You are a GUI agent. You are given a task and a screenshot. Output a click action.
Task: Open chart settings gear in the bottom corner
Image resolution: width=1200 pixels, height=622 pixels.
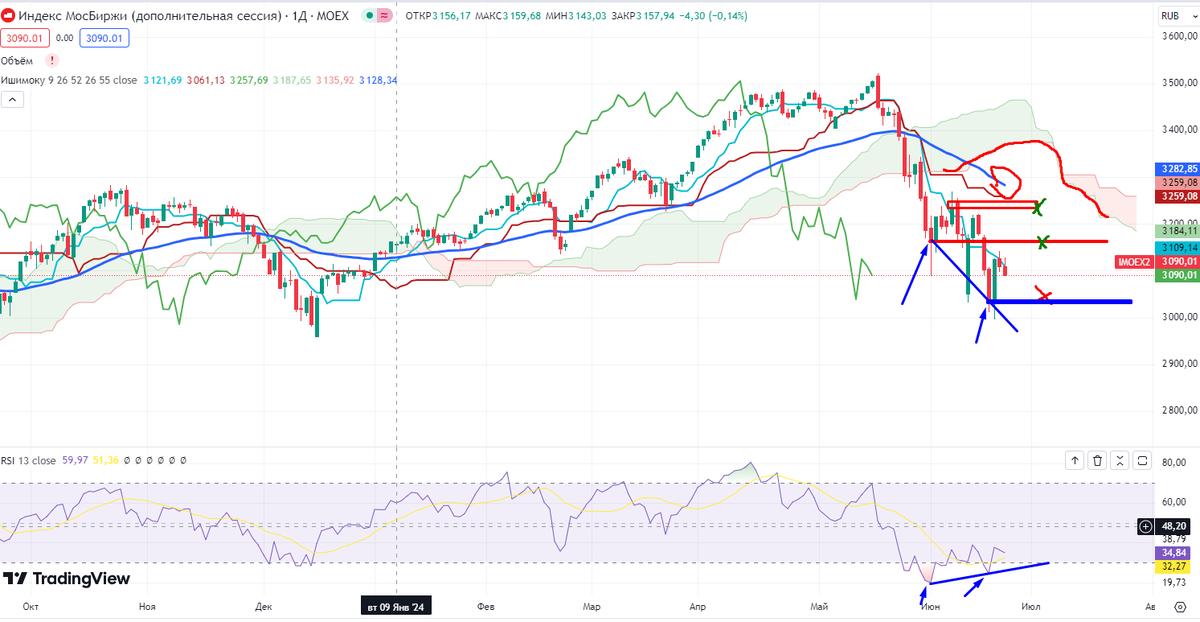(x=1178, y=607)
